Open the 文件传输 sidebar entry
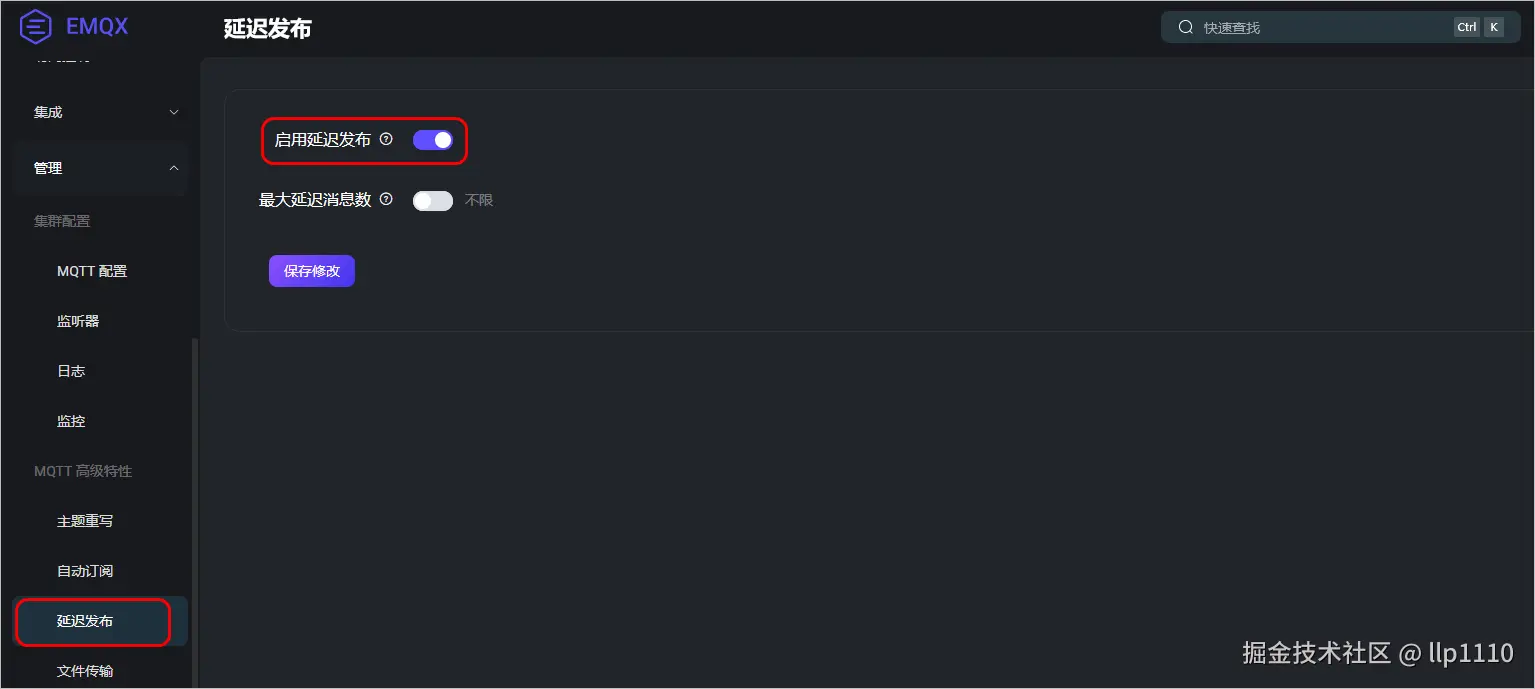Screen dimensions: 1535x689 85,671
